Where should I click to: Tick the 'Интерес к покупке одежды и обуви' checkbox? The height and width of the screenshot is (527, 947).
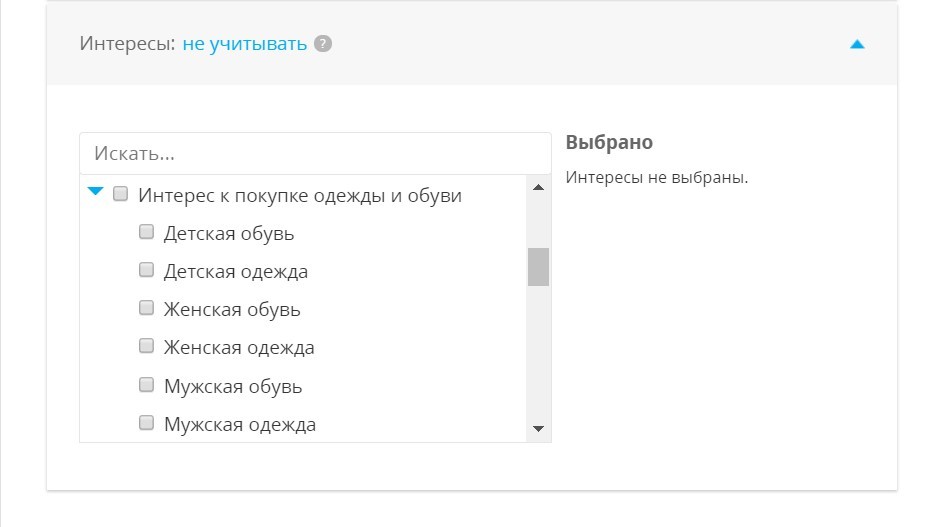pos(121,194)
